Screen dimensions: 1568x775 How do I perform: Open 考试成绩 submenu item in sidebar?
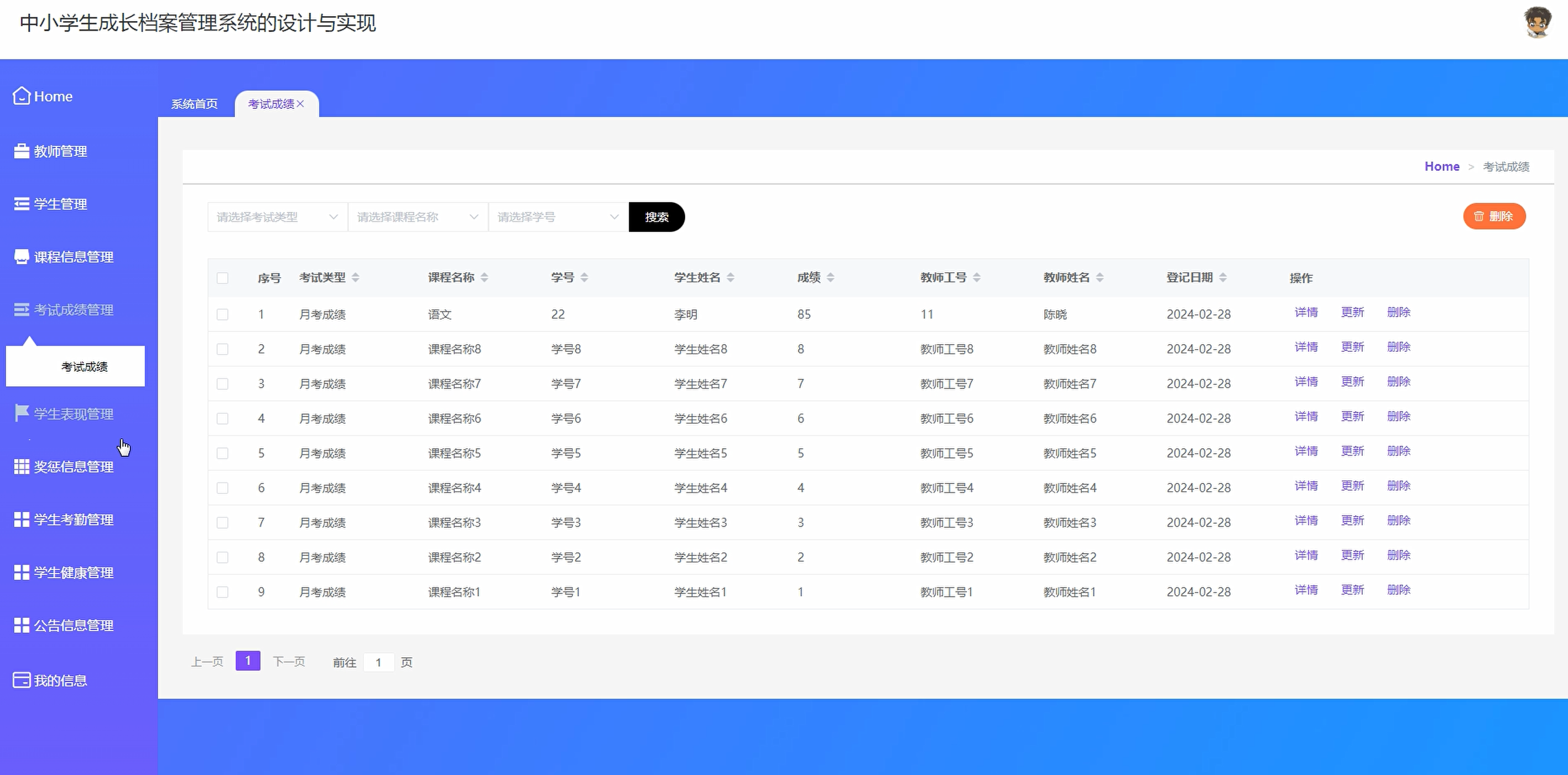pyautogui.click(x=75, y=367)
